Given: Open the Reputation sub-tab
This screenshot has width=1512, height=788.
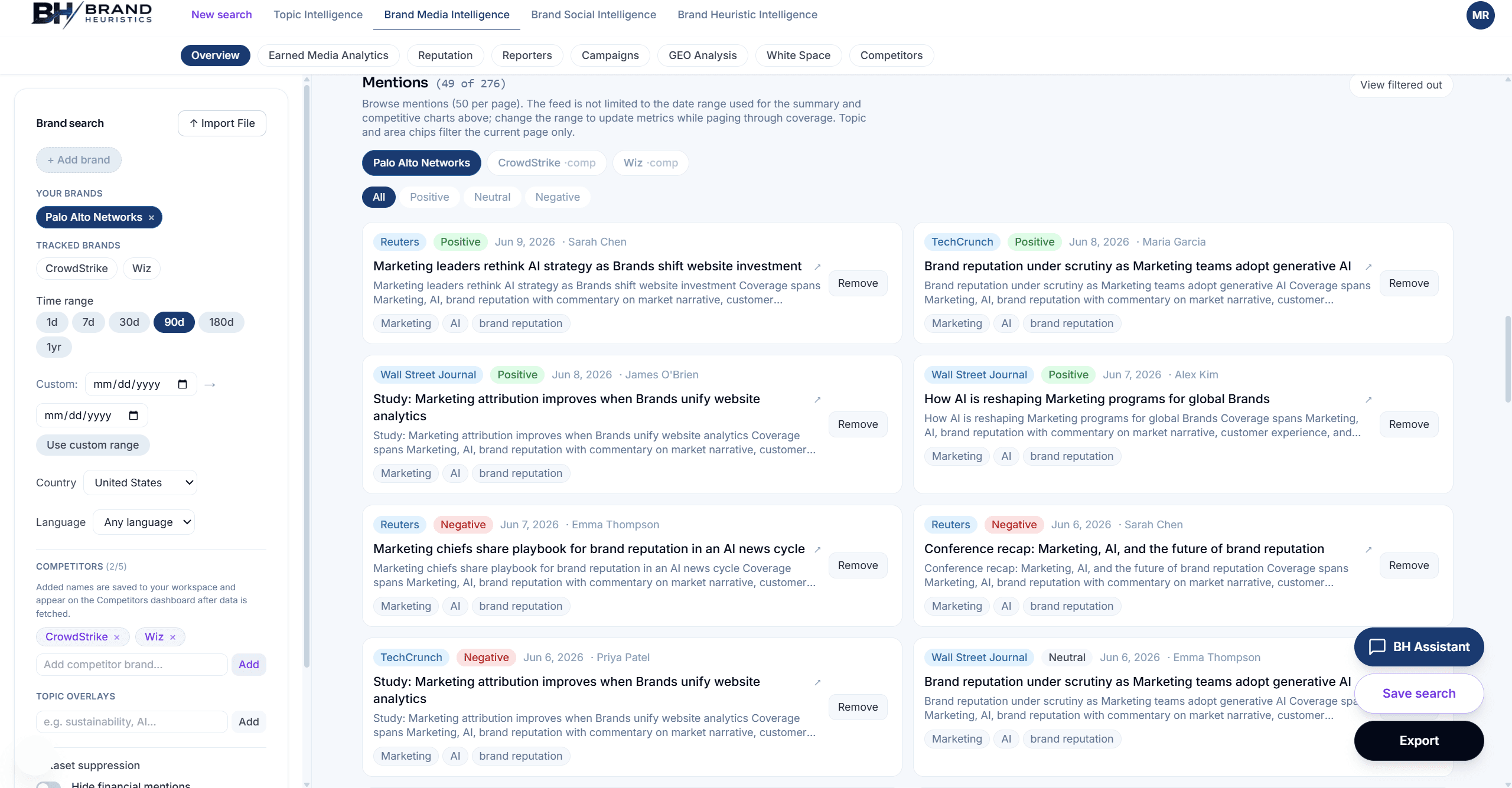Looking at the screenshot, I should pyautogui.click(x=445, y=55).
